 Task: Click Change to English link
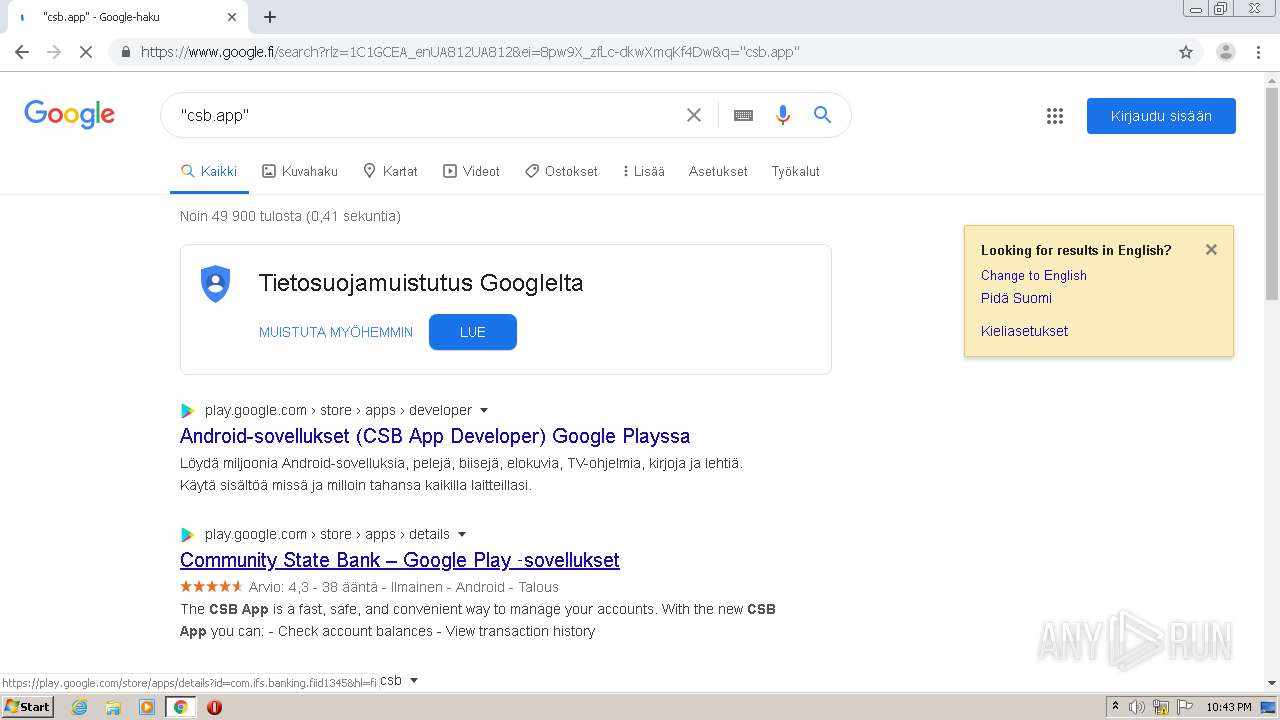(x=1033, y=275)
